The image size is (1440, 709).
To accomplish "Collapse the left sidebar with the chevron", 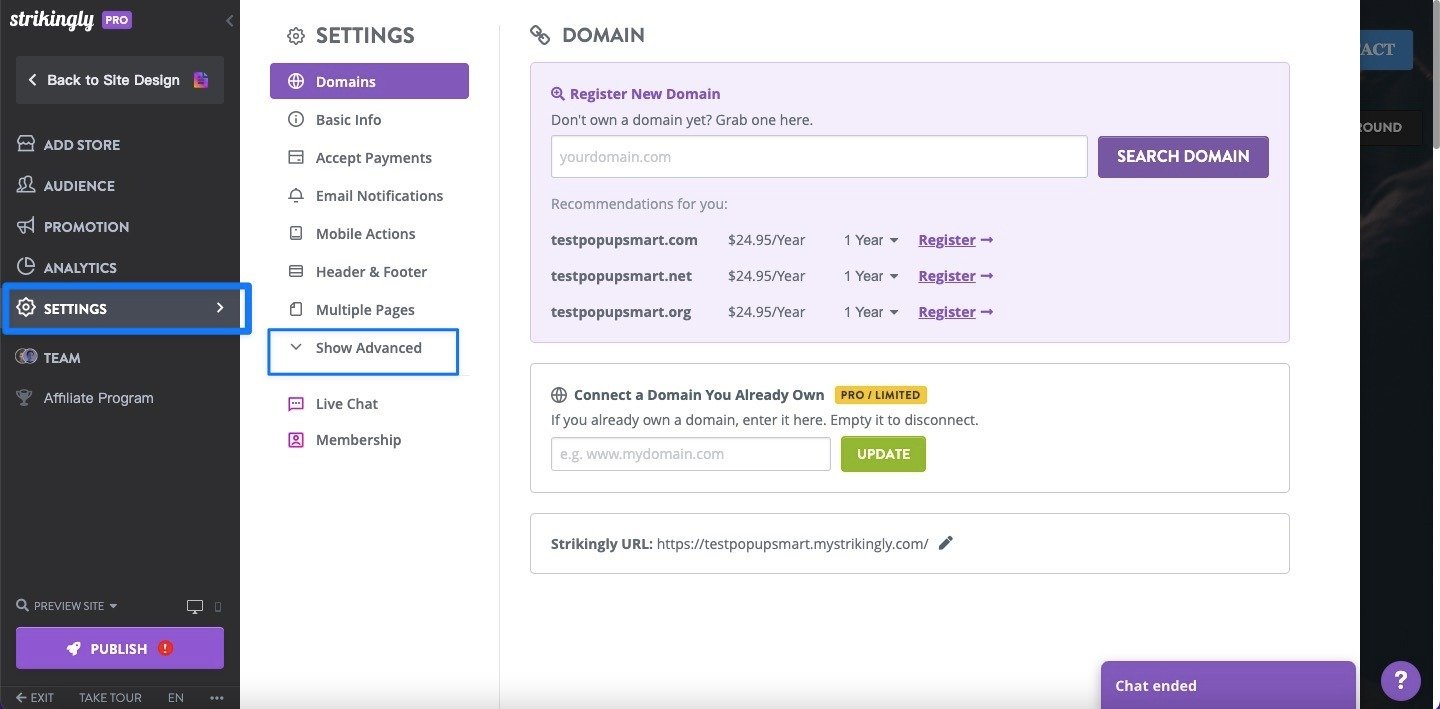I will (230, 20).
